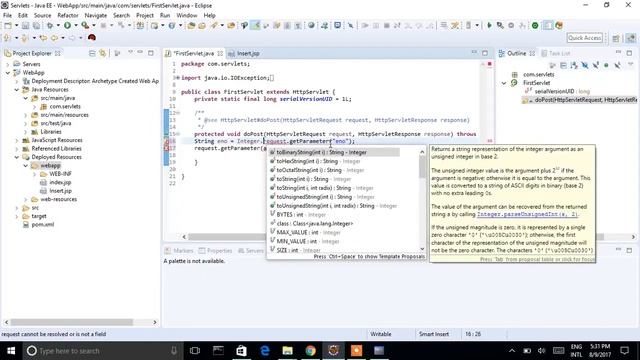Open the Window menu

pyautogui.click(x=187, y=16)
